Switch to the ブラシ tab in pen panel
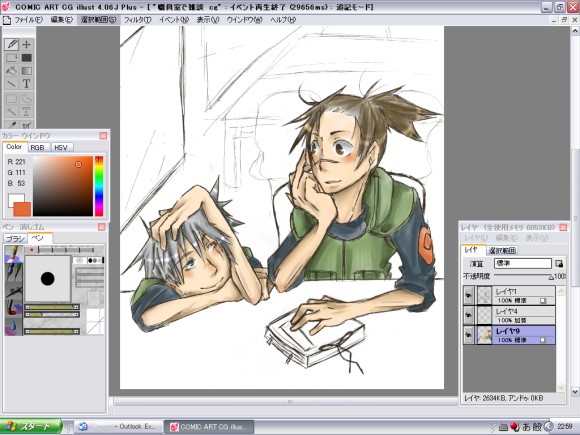Image resolution: width=580 pixels, height=435 pixels. click(15, 239)
